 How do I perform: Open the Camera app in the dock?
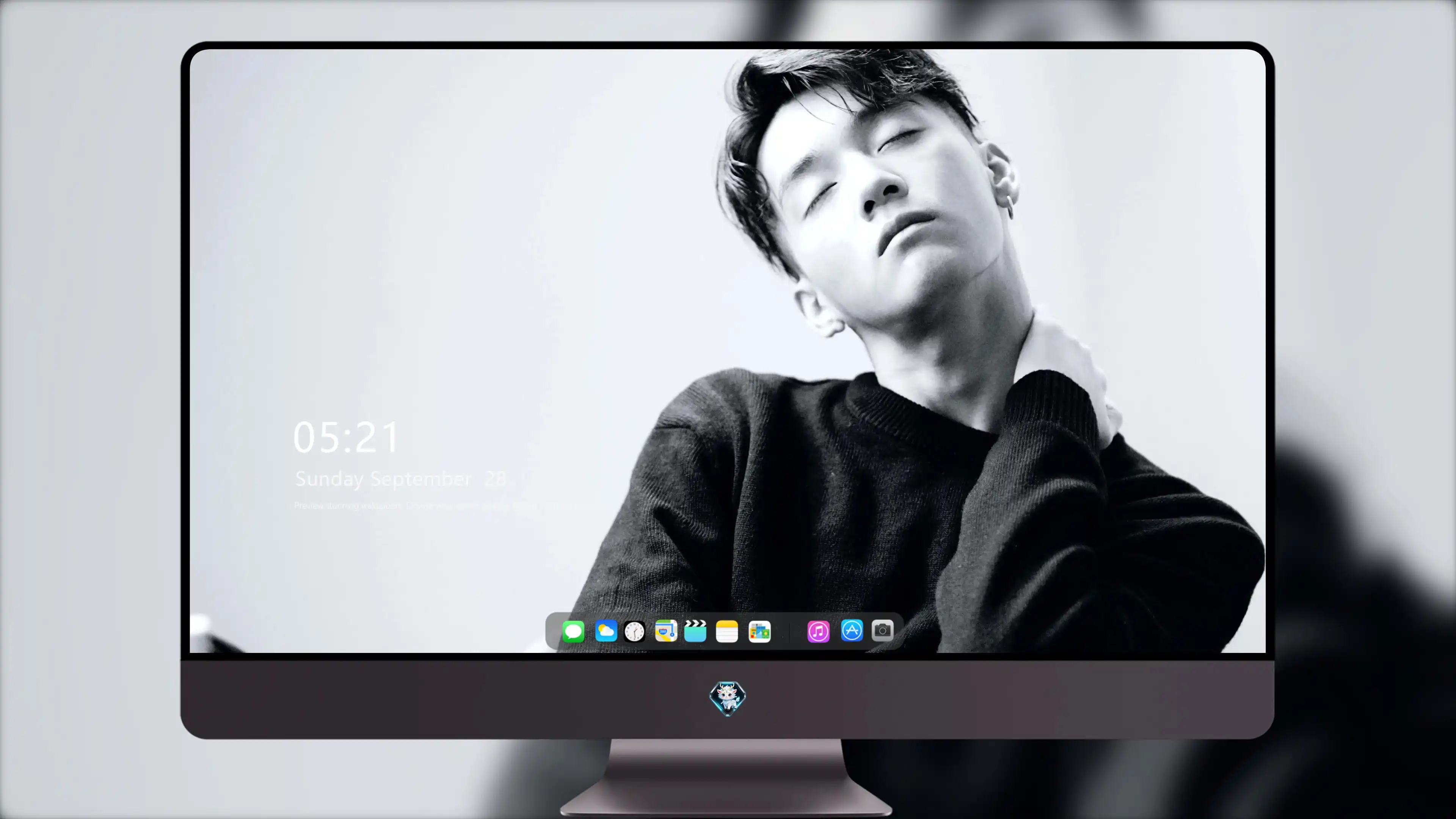coord(882,630)
